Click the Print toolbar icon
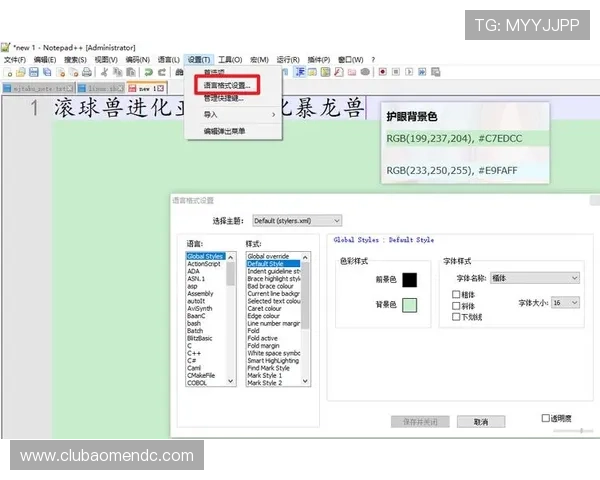Viewport: 600px width, 480px height. tap(86, 72)
